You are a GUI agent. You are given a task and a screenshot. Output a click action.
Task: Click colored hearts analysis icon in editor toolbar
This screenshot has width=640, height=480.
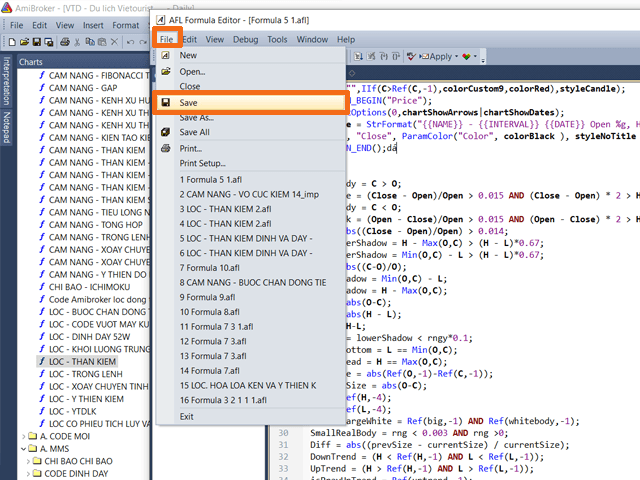pos(466,56)
